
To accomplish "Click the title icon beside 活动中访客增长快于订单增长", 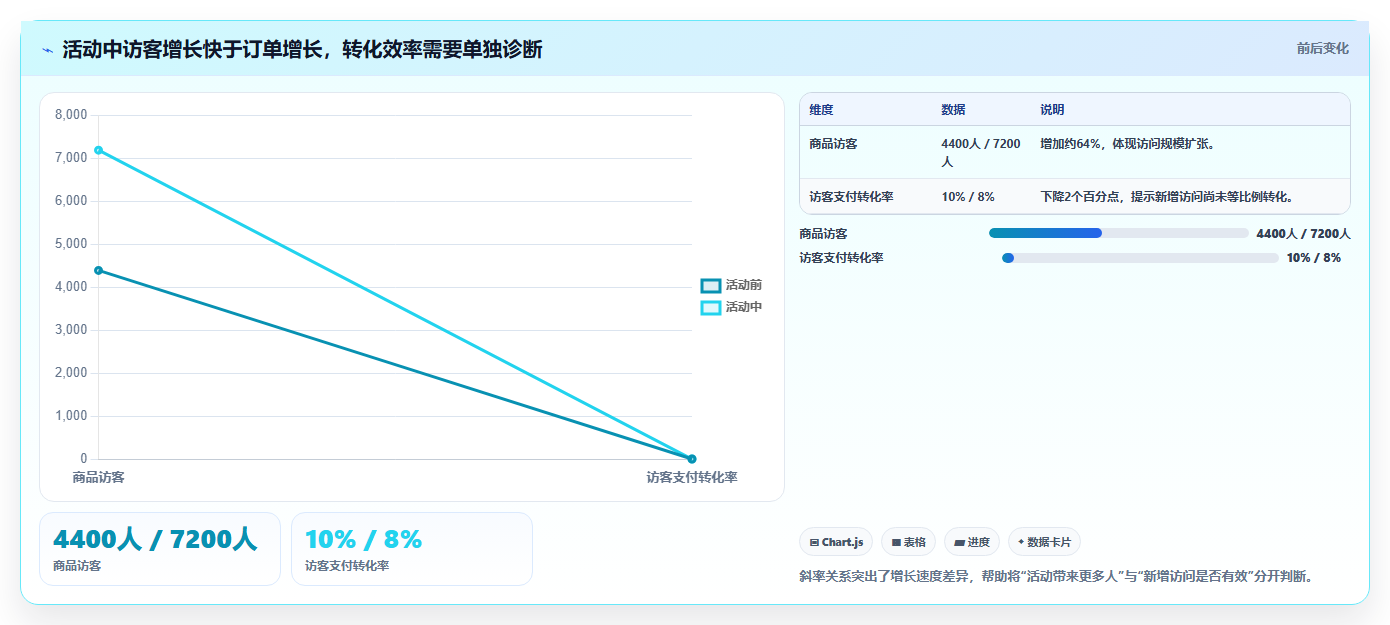I will point(47,49).
